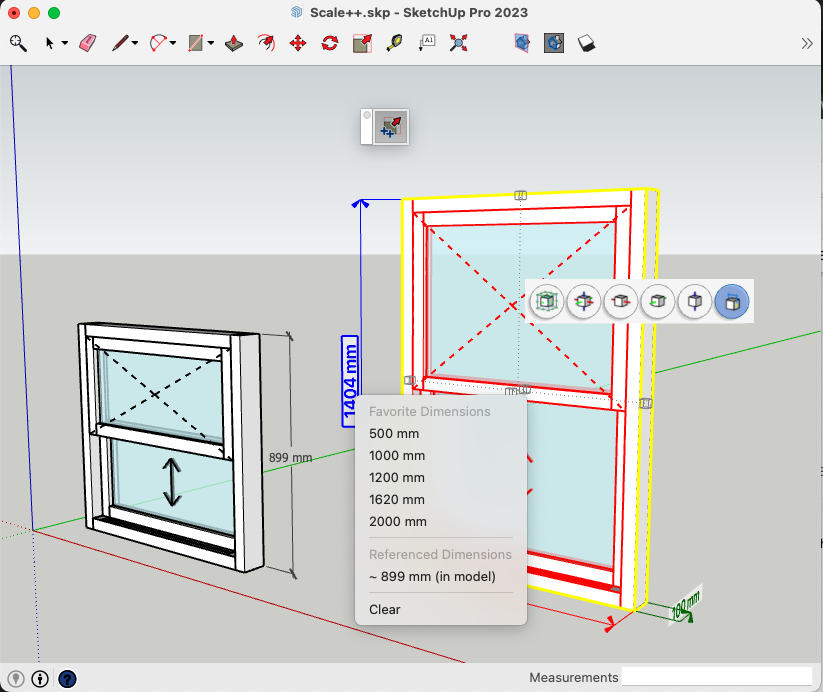Select the Rotate tool
This screenshot has height=692, width=823.
point(330,43)
